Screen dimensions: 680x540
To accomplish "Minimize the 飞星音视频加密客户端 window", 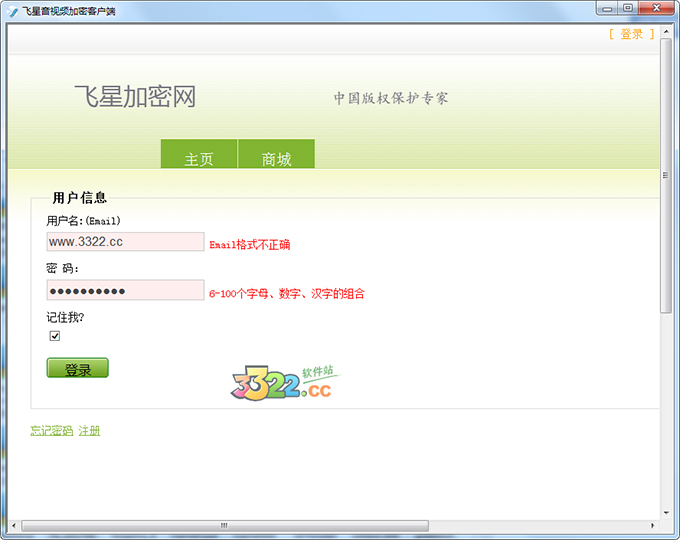I will click(x=608, y=9).
